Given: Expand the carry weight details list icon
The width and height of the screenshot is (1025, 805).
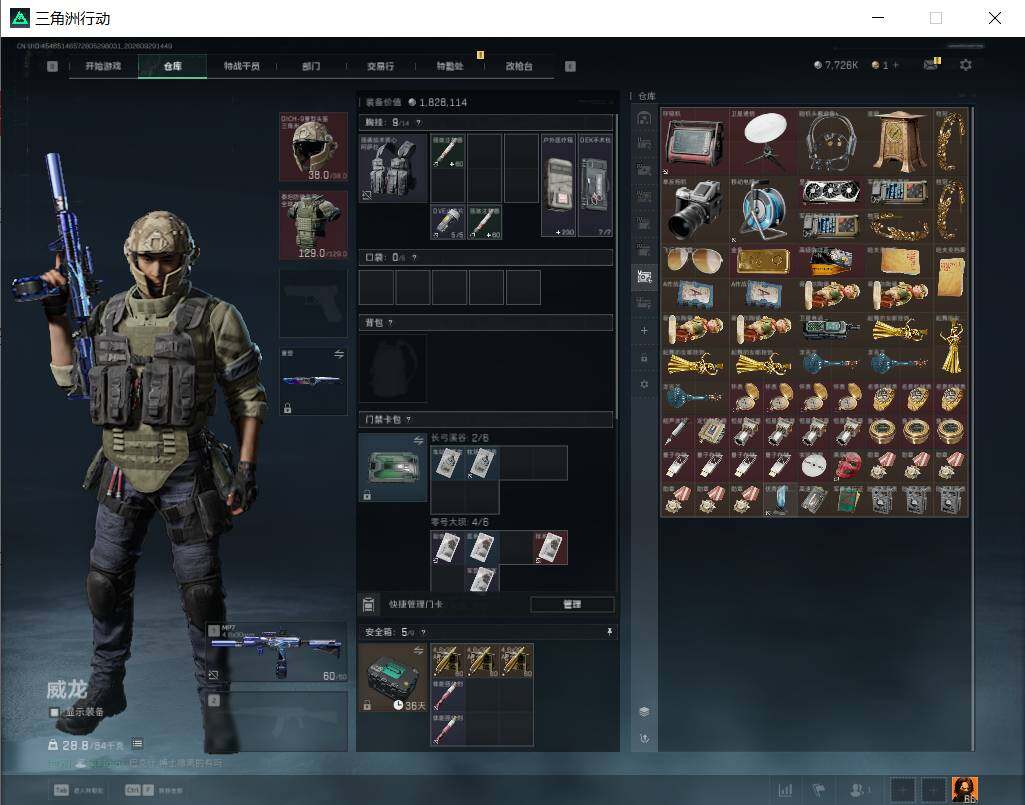Looking at the screenshot, I should click(137, 744).
